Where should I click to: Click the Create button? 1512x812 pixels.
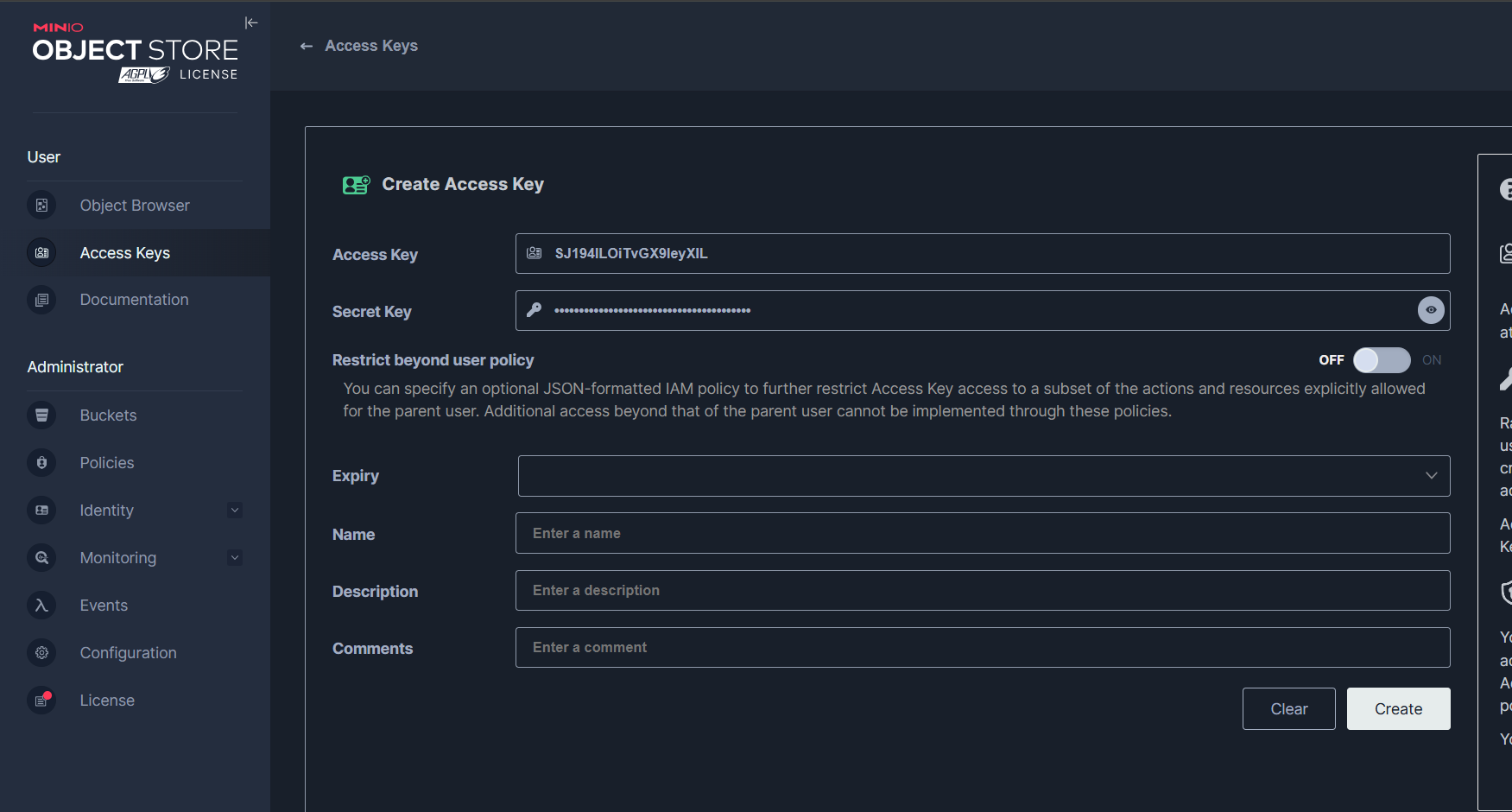click(1398, 709)
